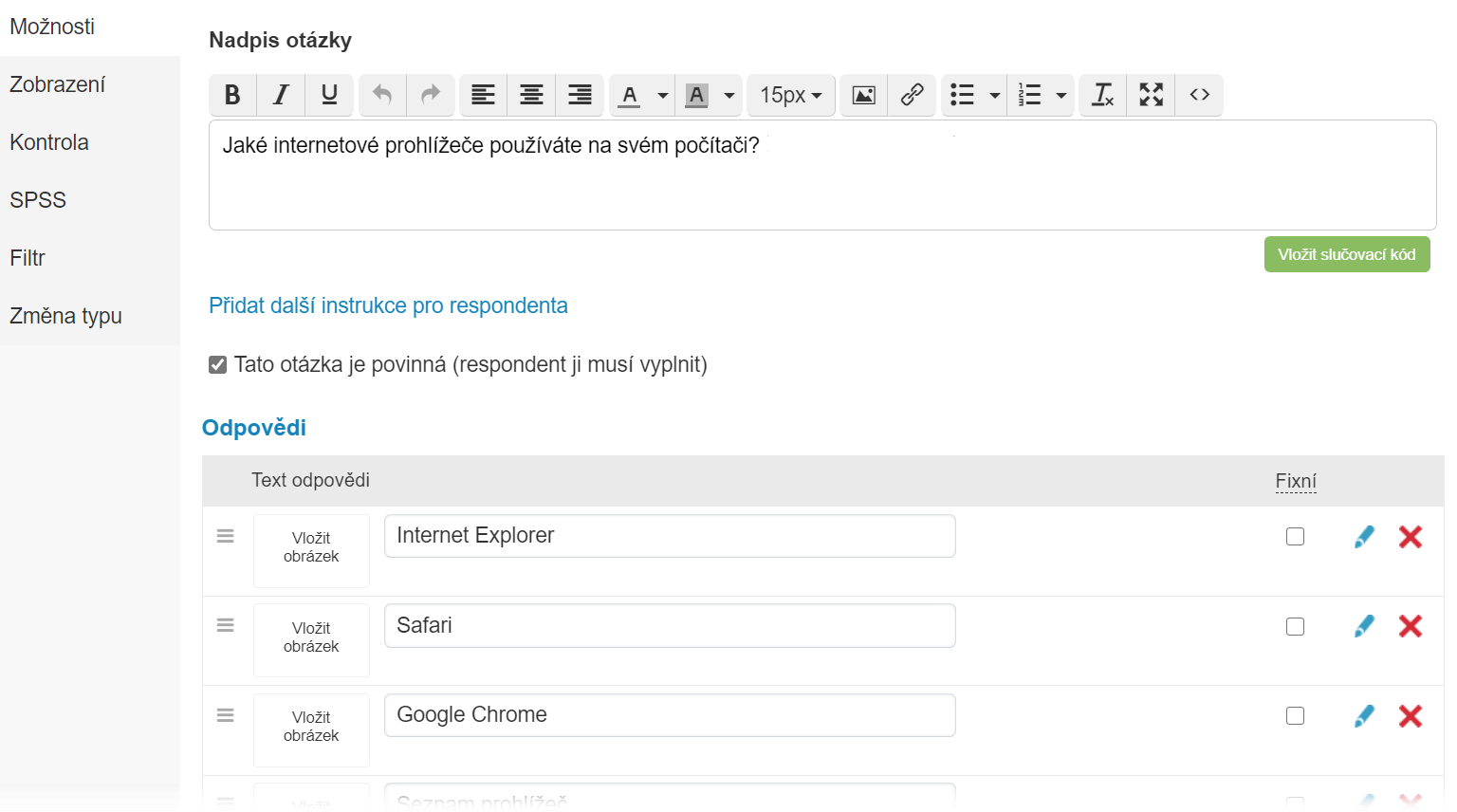Edit the Google Chrome answer with pencil
Viewport: 1457px width, 812px height.
tap(1364, 716)
